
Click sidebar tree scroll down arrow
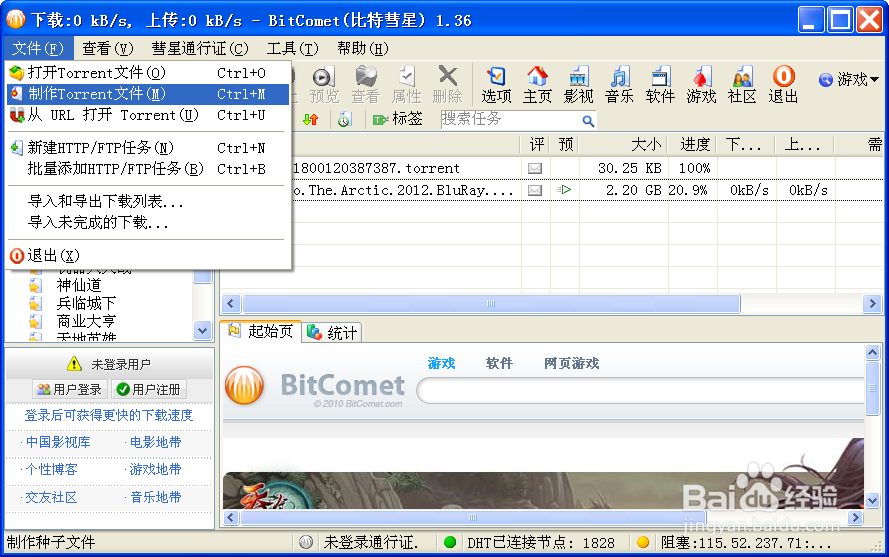(x=202, y=330)
